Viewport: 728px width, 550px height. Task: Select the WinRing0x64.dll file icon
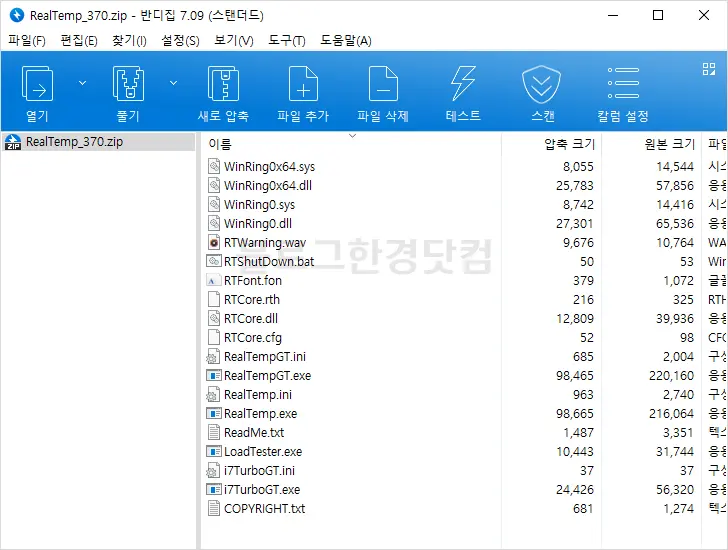[214, 185]
